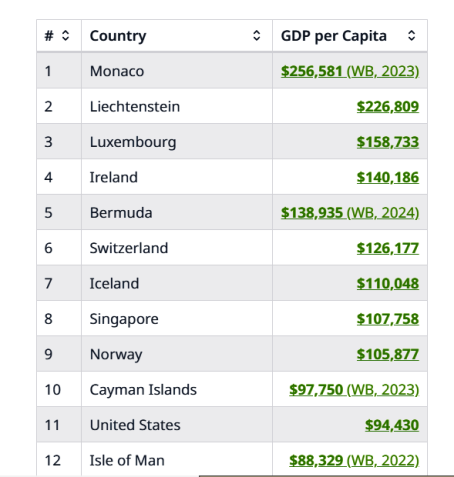This screenshot has width=454, height=477.
Task: Open Luxembourg's $158,733 link
Action: pyautogui.click(x=388, y=142)
